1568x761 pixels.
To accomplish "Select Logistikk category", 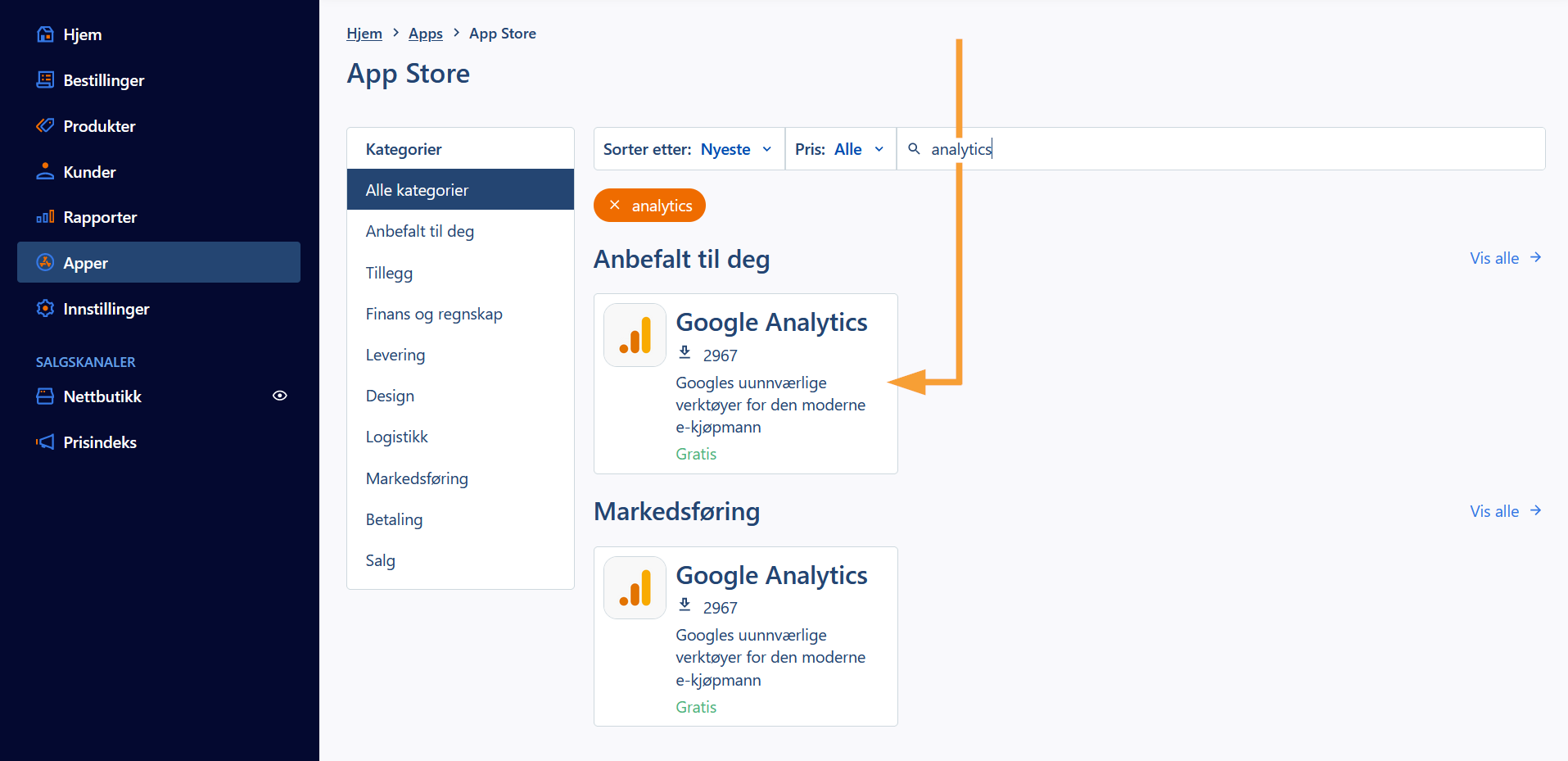I will (460, 437).
